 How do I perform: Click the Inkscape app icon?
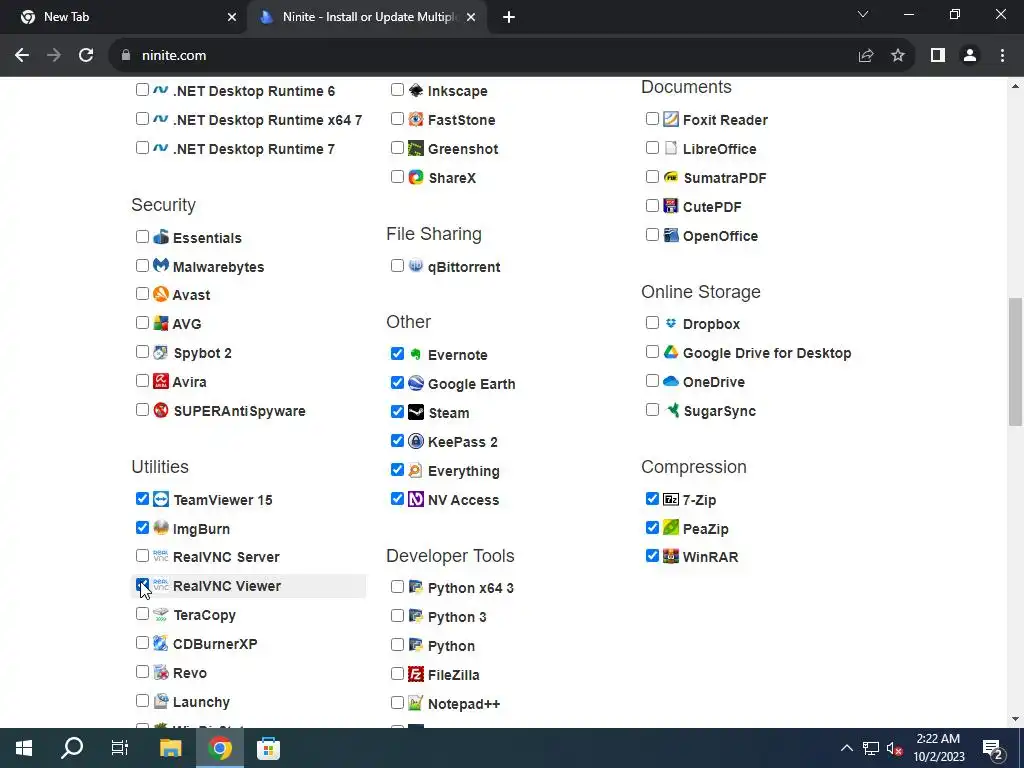[415, 90]
